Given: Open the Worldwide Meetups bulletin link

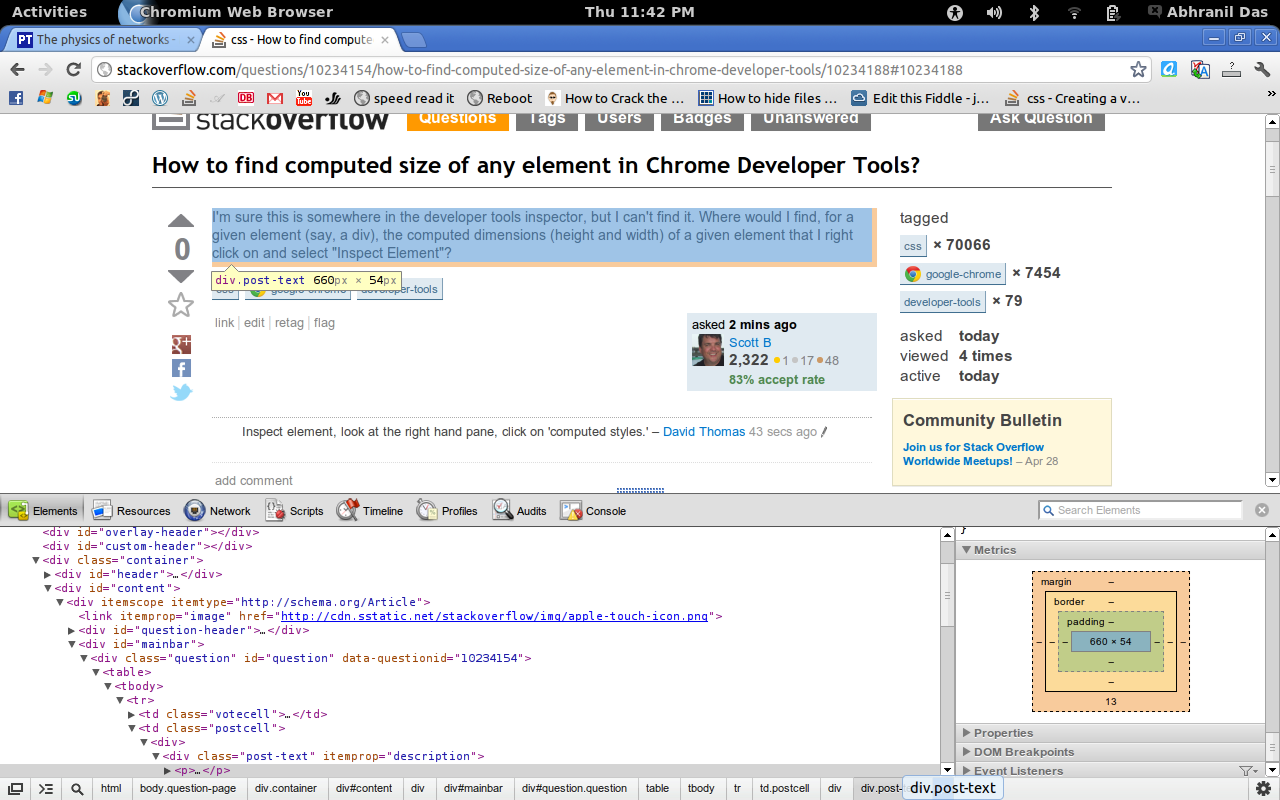Looking at the screenshot, I should pyautogui.click(x=973, y=454).
